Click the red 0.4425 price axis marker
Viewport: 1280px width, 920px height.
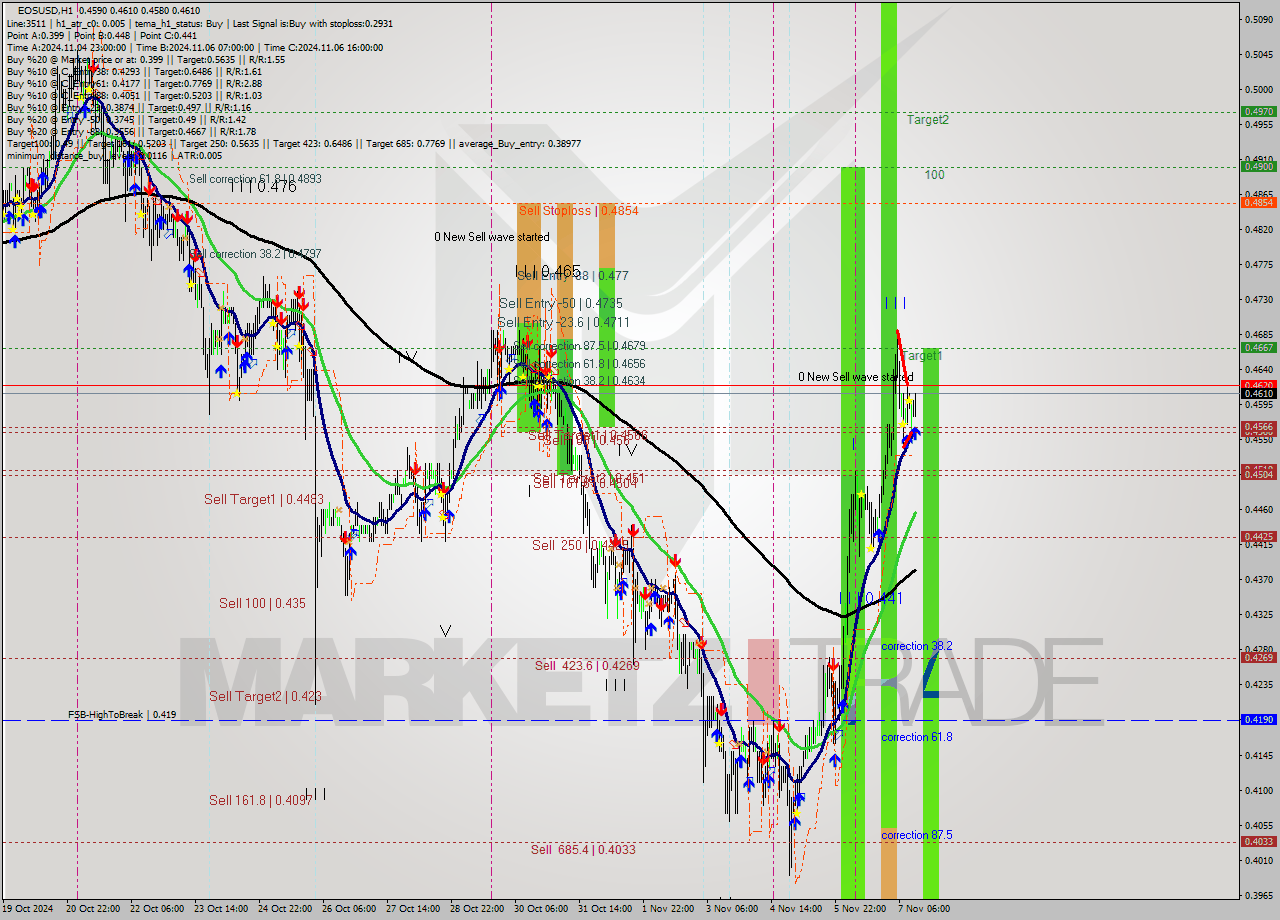point(1258,537)
